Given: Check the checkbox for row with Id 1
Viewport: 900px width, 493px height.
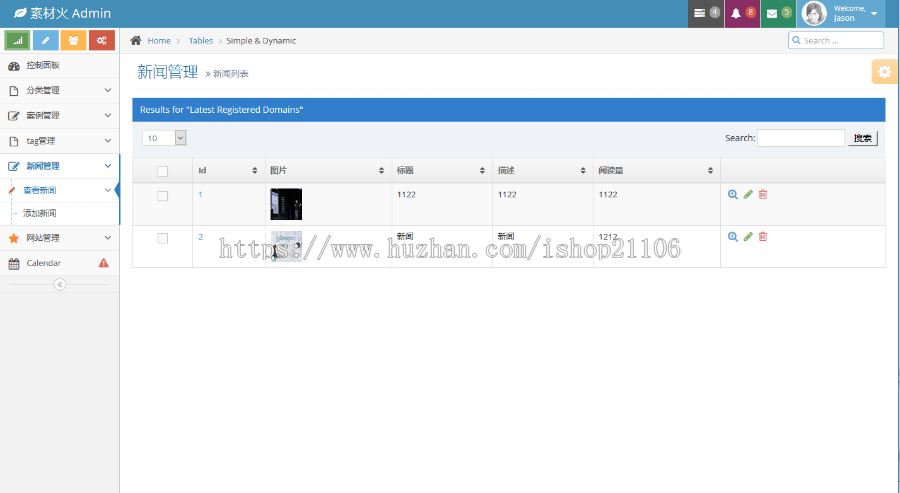Looking at the screenshot, I should pos(162,196).
